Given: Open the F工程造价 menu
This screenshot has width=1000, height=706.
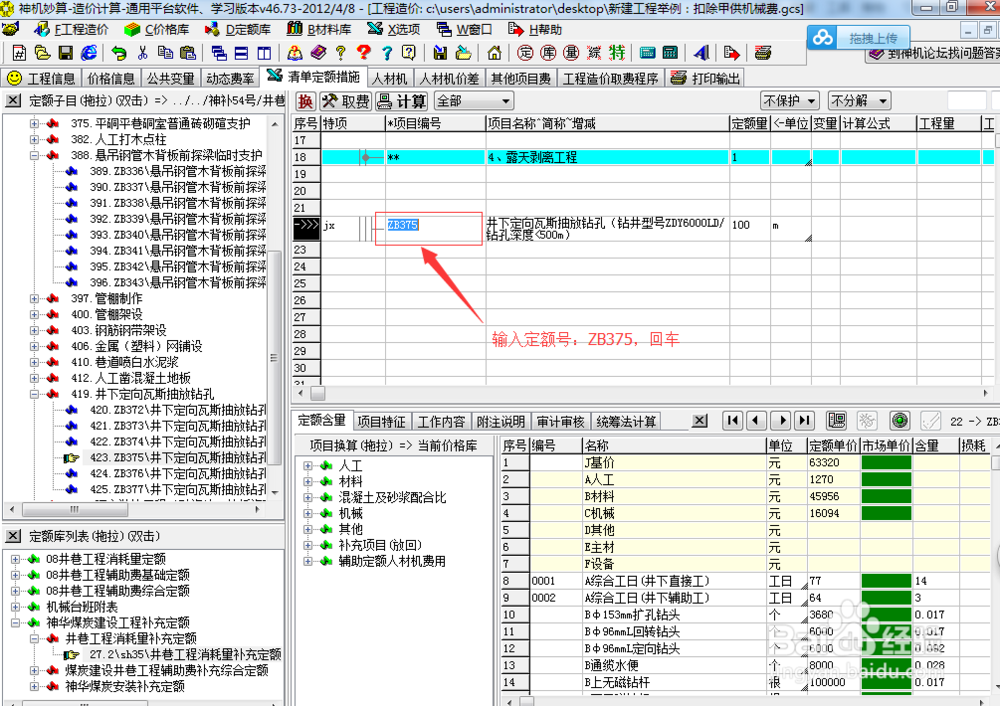Looking at the screenshot, I should [x=72, y=29].
